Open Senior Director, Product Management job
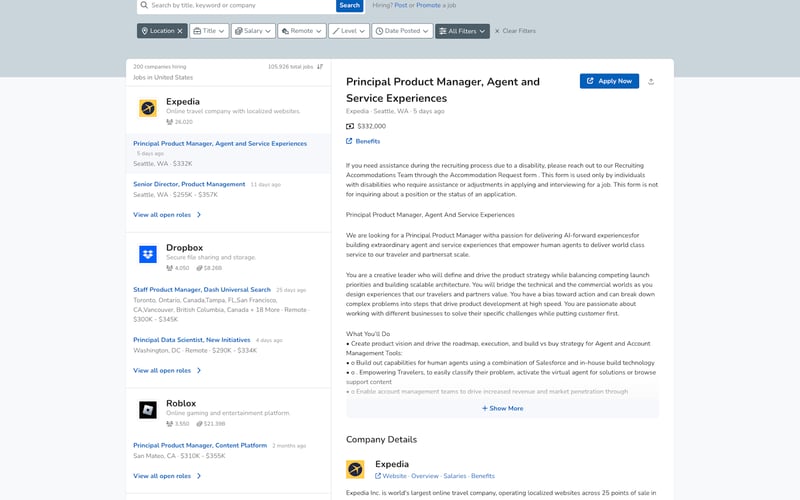The width and height of the screenshot is (800, 500). [189, 184]
